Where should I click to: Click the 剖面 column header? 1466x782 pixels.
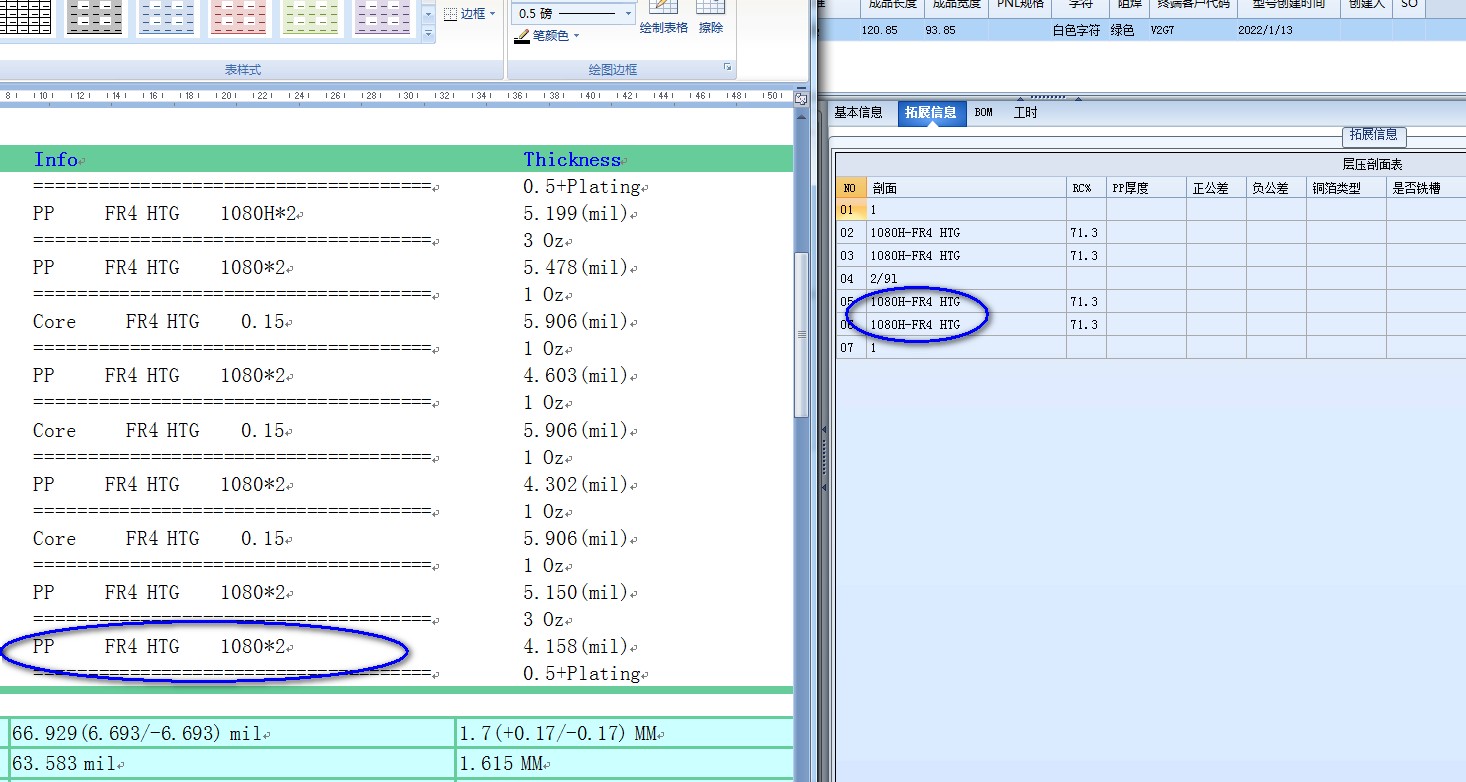point(966,187)
